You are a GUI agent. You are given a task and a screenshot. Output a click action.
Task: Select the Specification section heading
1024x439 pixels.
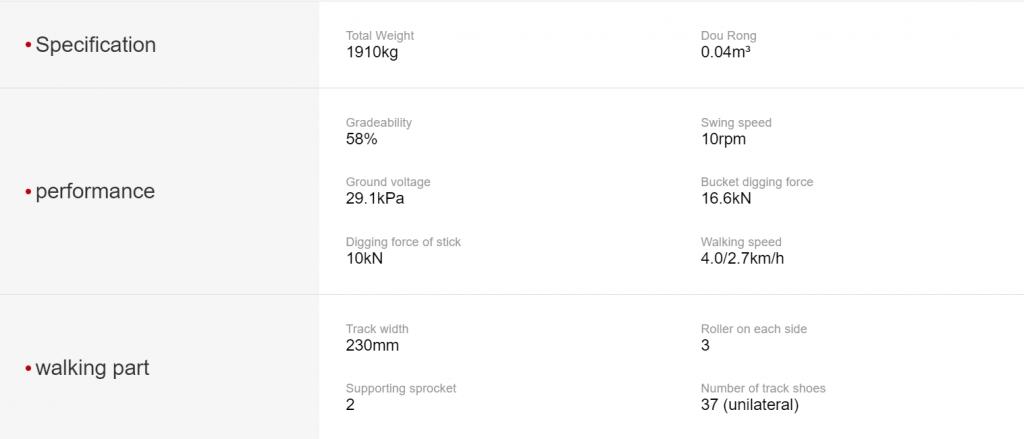[x=95, y=44]
